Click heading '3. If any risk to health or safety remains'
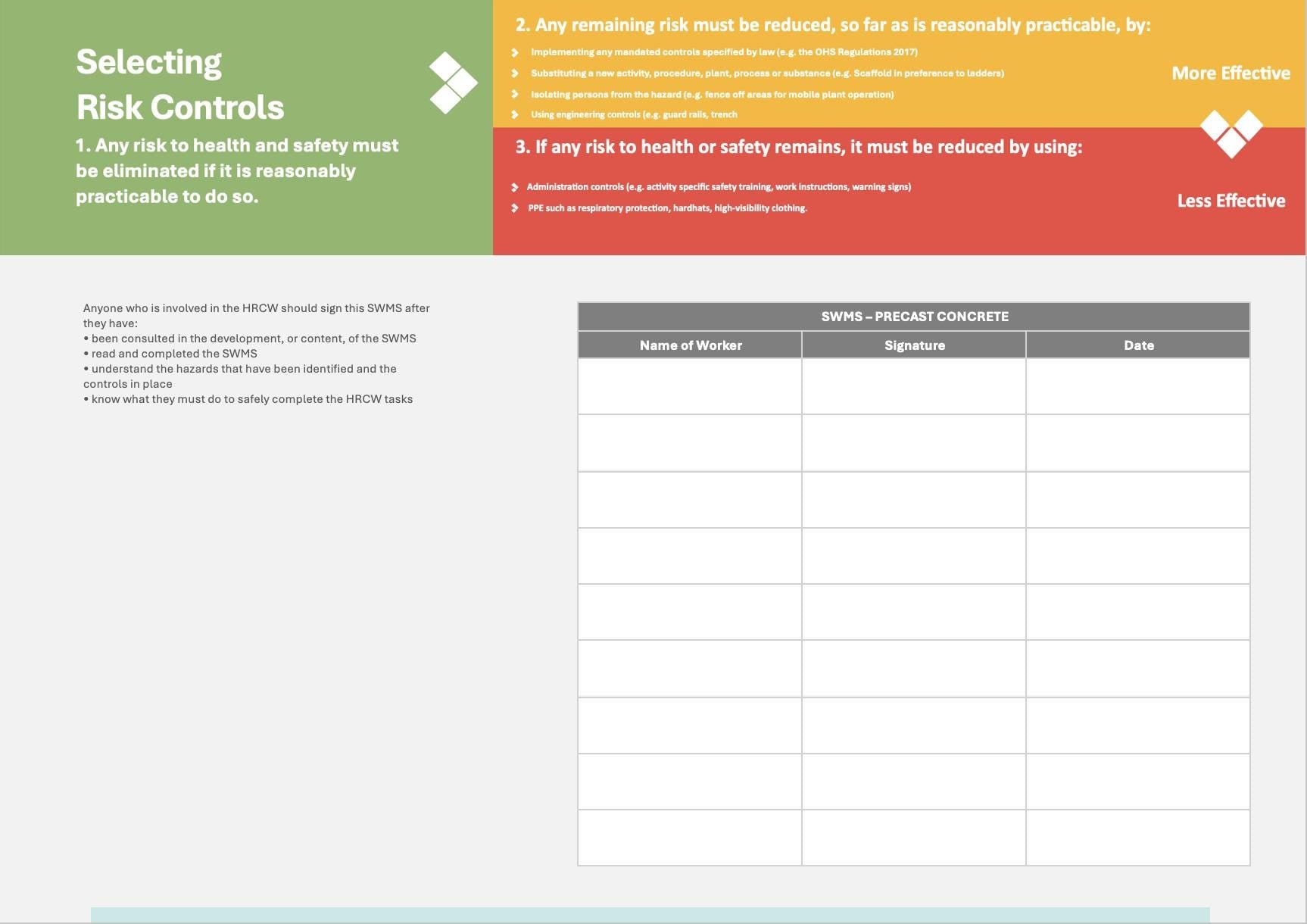1307x924 pixels. (x=799, y=147)
